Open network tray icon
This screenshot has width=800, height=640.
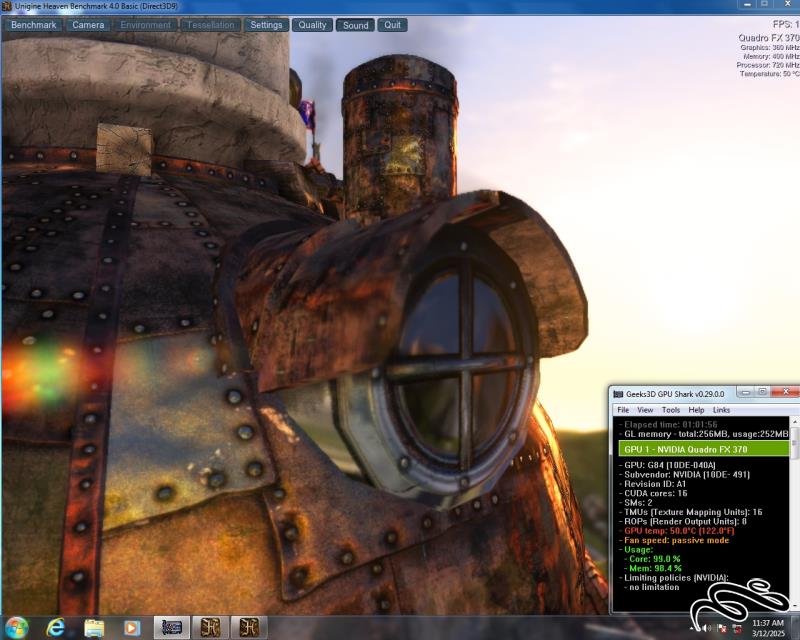coord(737,628)
